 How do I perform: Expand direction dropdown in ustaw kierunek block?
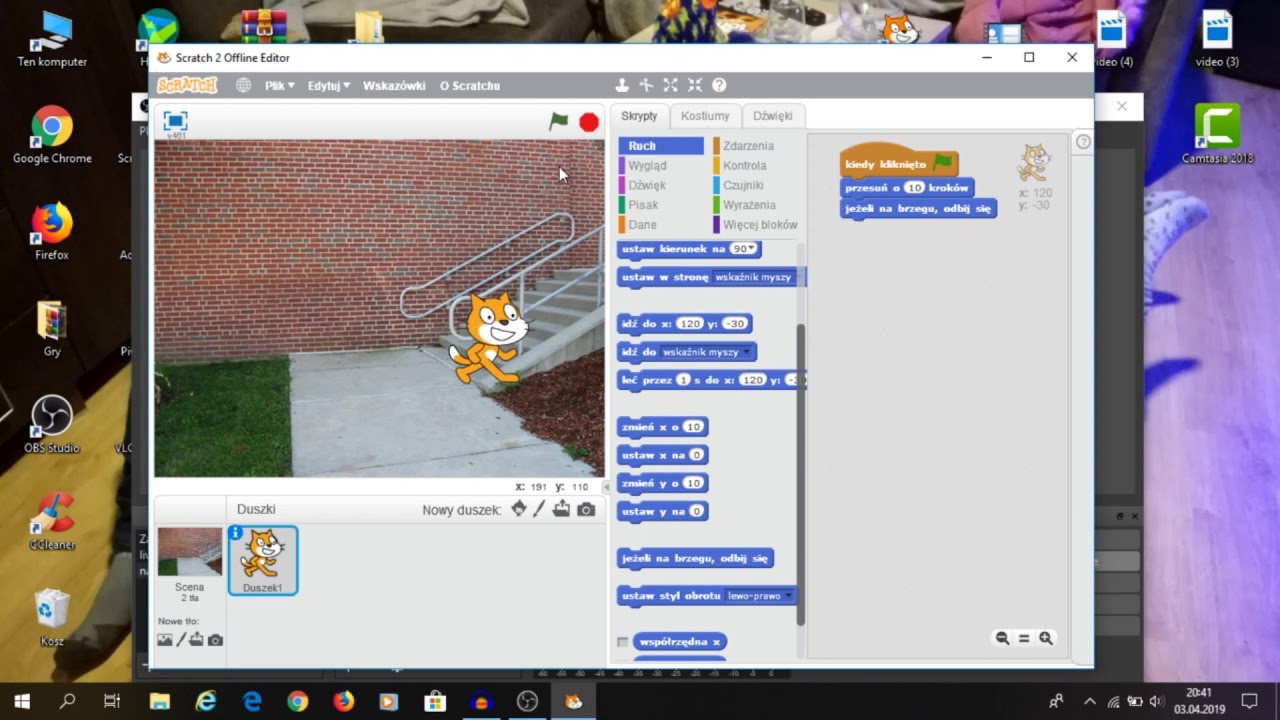click(753, 249)
